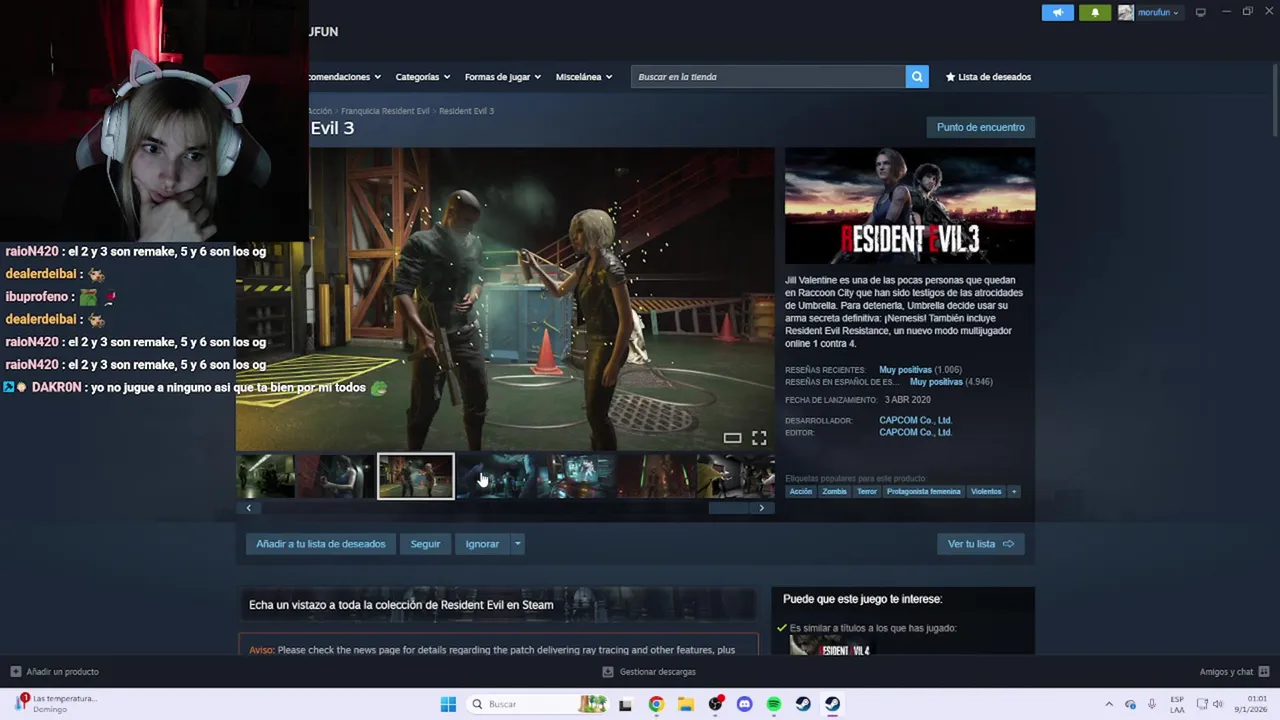Open Spotify from the taskbar
The image size is (1280, 720).
click(x=774, y=704)
